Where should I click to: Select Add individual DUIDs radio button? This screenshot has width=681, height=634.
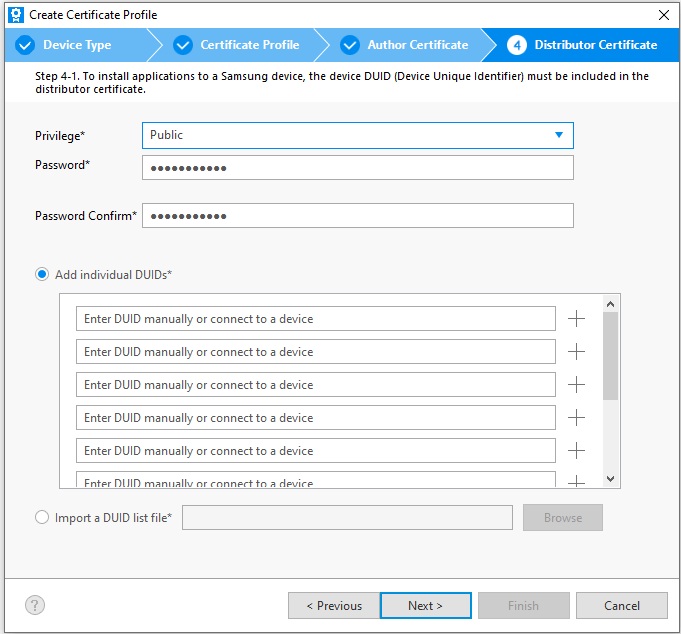[x=42, y=274]
